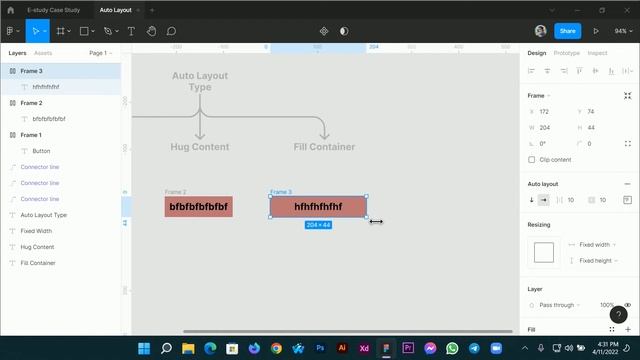Open Frame tool dropdown arrow
Viewport: 640px width, 360px height.
coord(69,31)
